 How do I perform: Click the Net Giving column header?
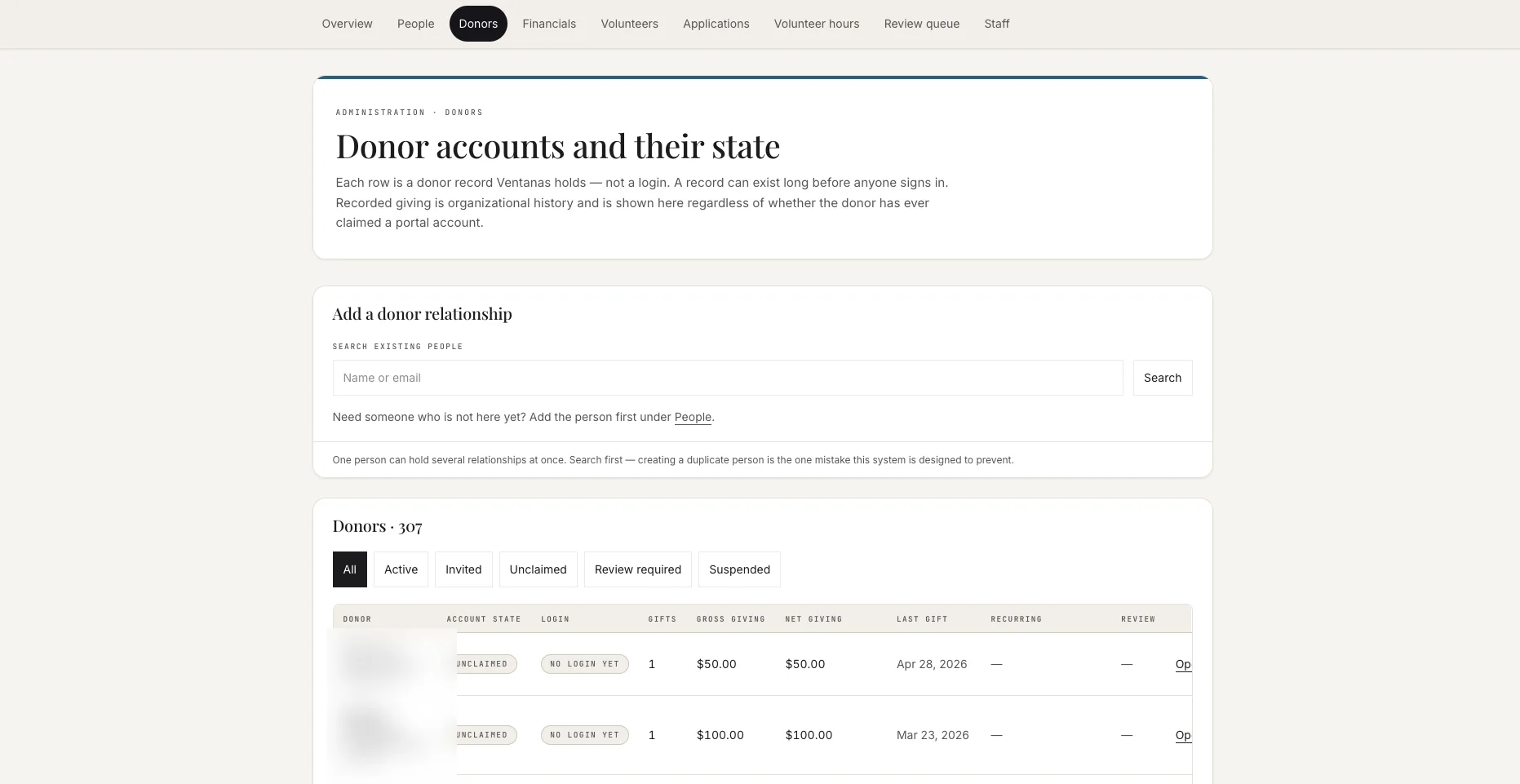(x=813, y=619)
